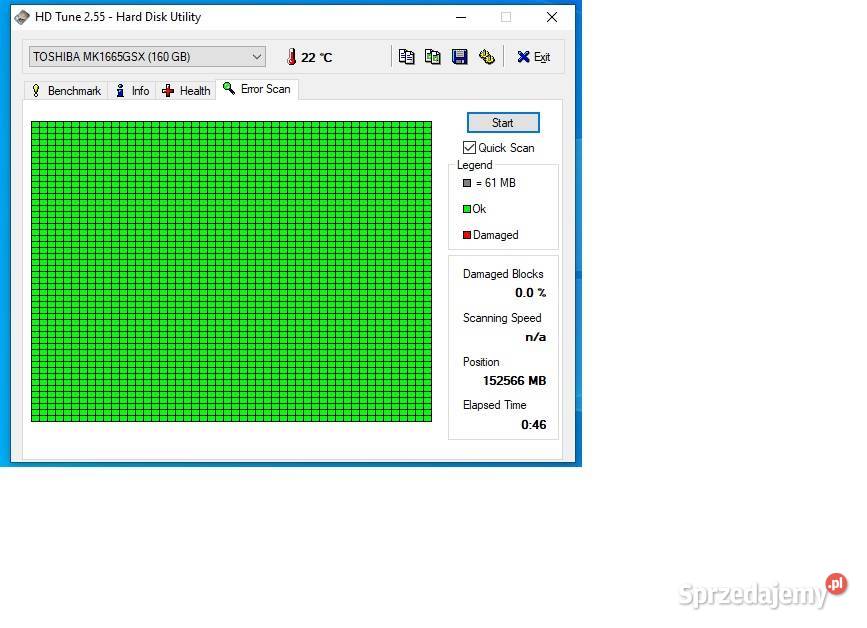
Task: Click the green block scan grid
Action: pos(232,271)
